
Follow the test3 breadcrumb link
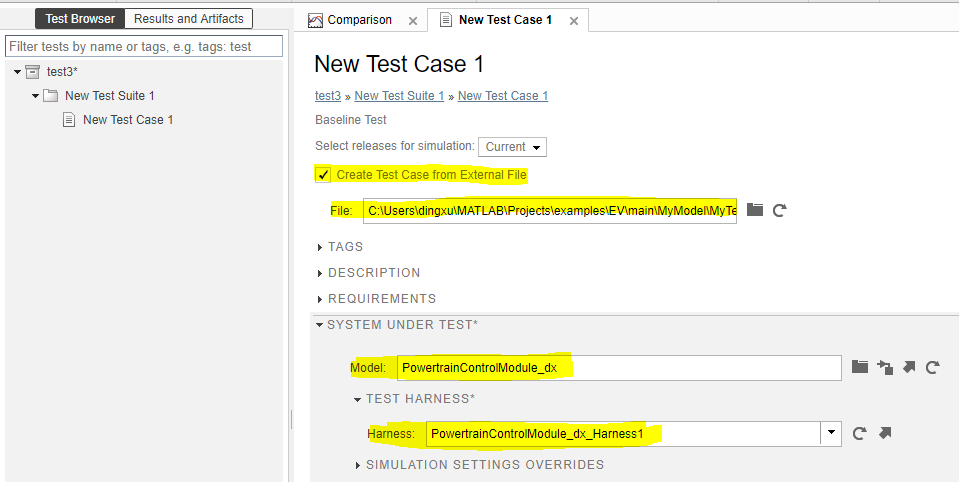click(x=328, y=96)
